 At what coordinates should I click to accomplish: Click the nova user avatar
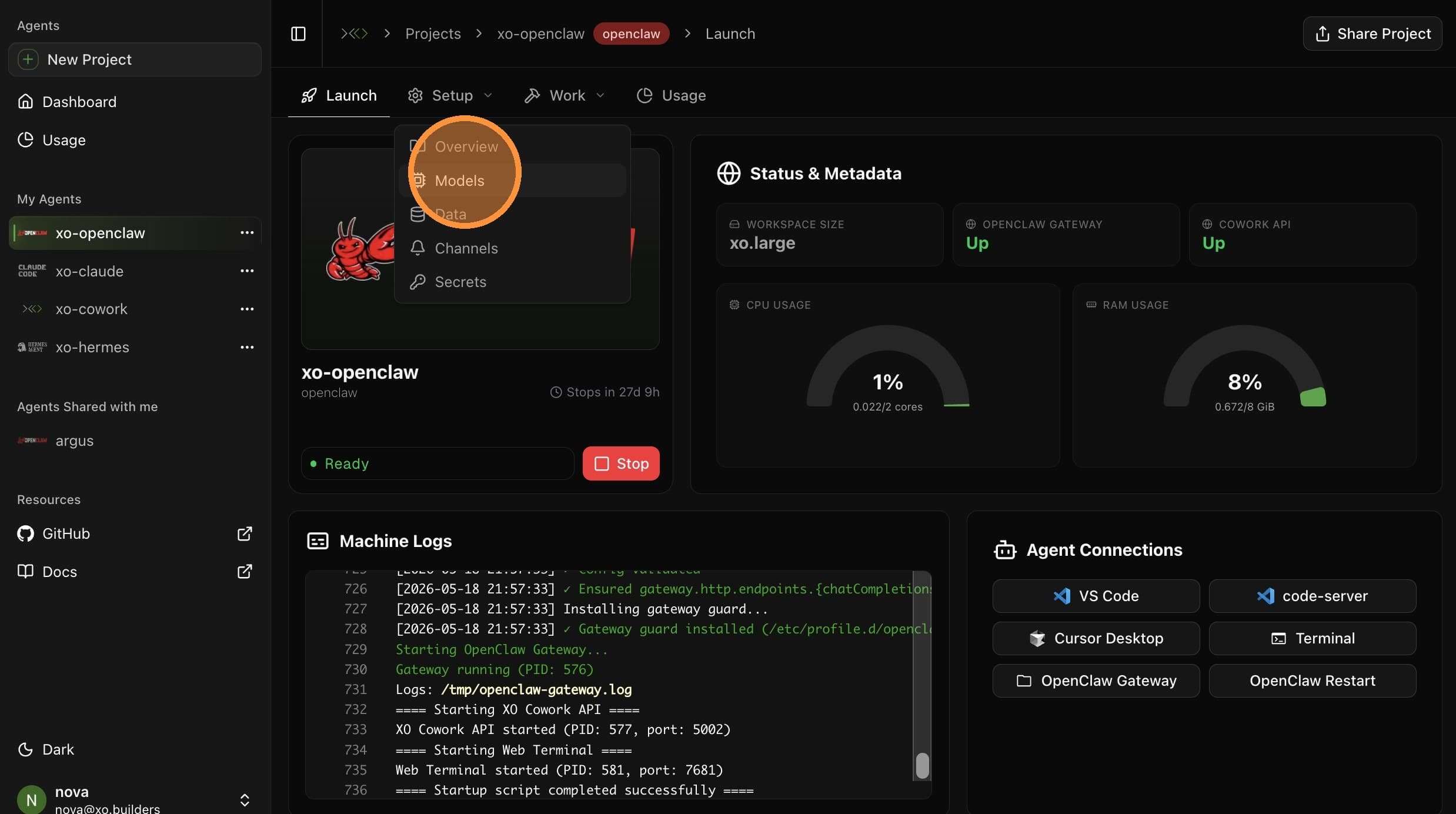32,799
